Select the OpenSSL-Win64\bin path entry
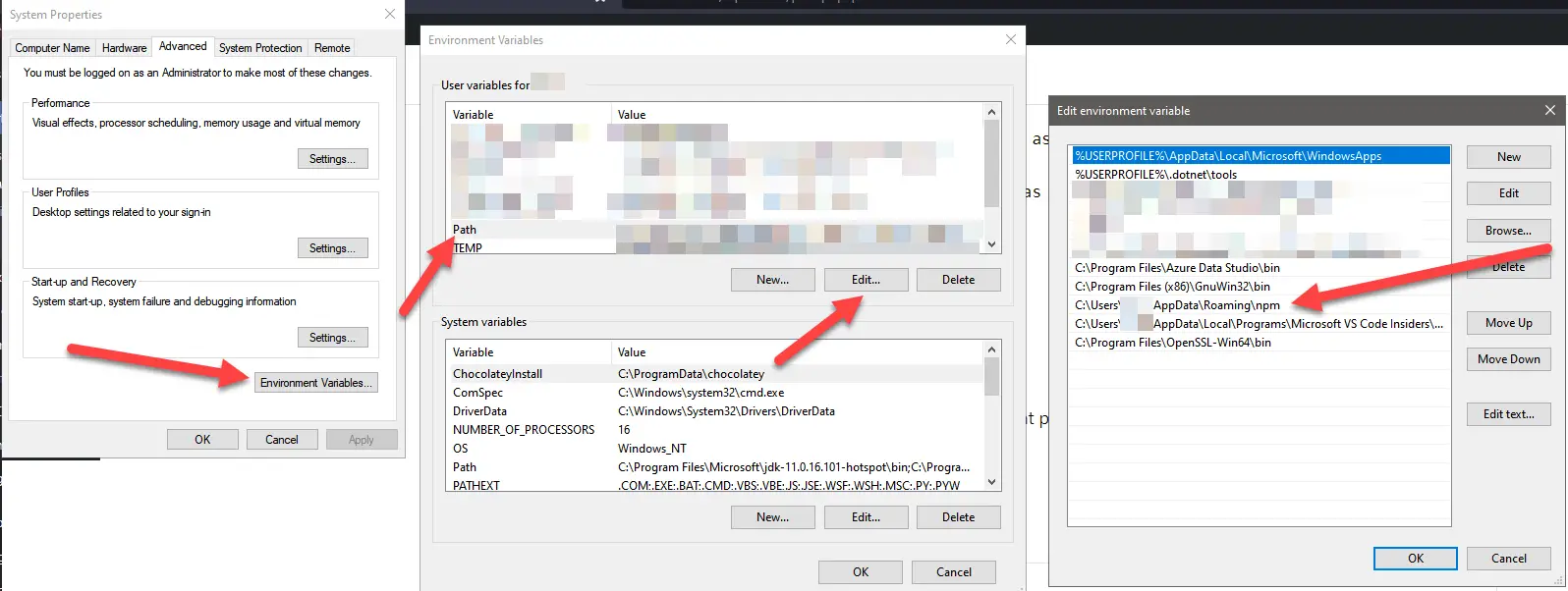 (x=1173, y=343)
